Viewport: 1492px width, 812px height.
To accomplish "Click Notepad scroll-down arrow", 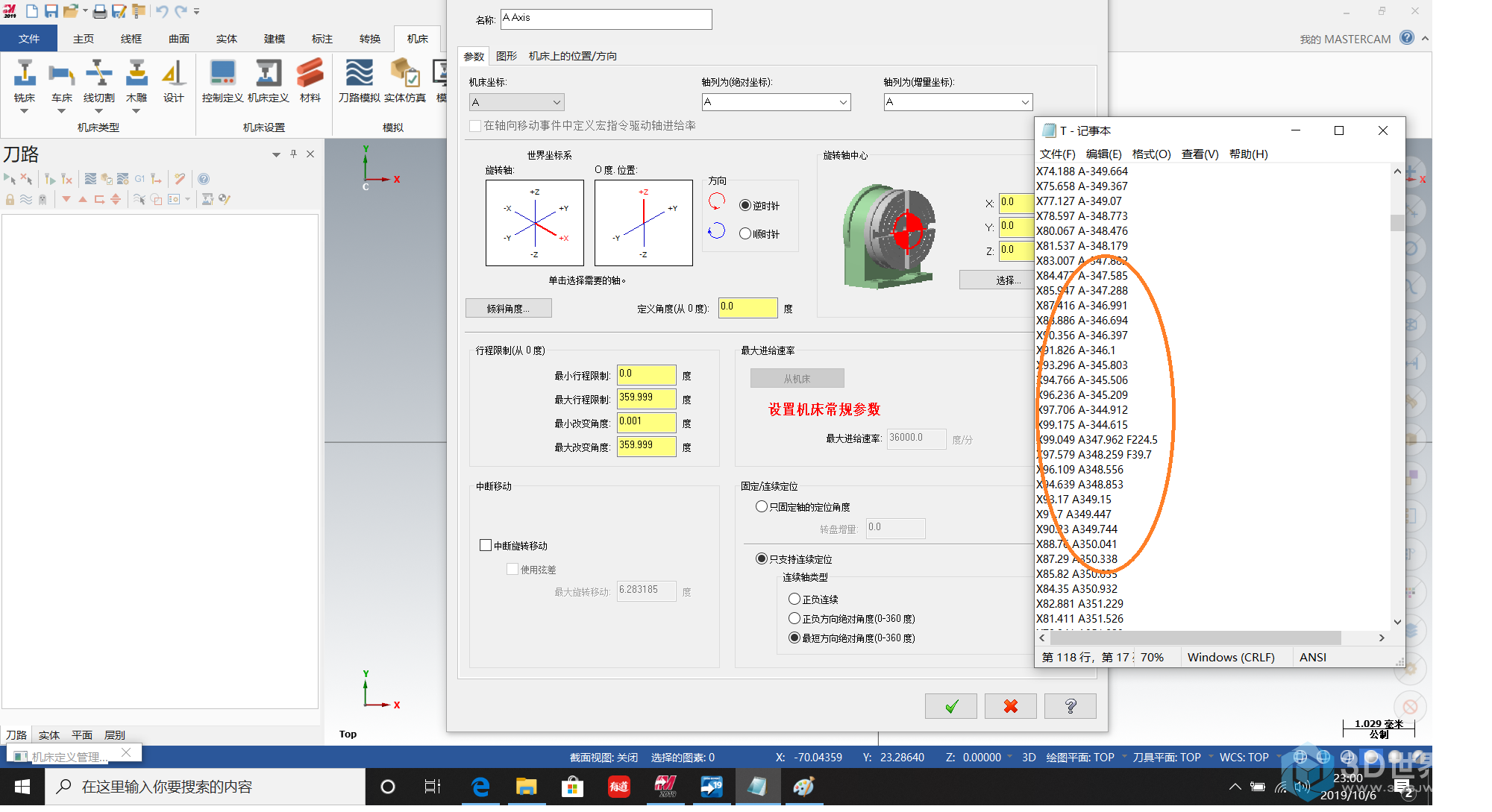I will [x=1397, y=622].
